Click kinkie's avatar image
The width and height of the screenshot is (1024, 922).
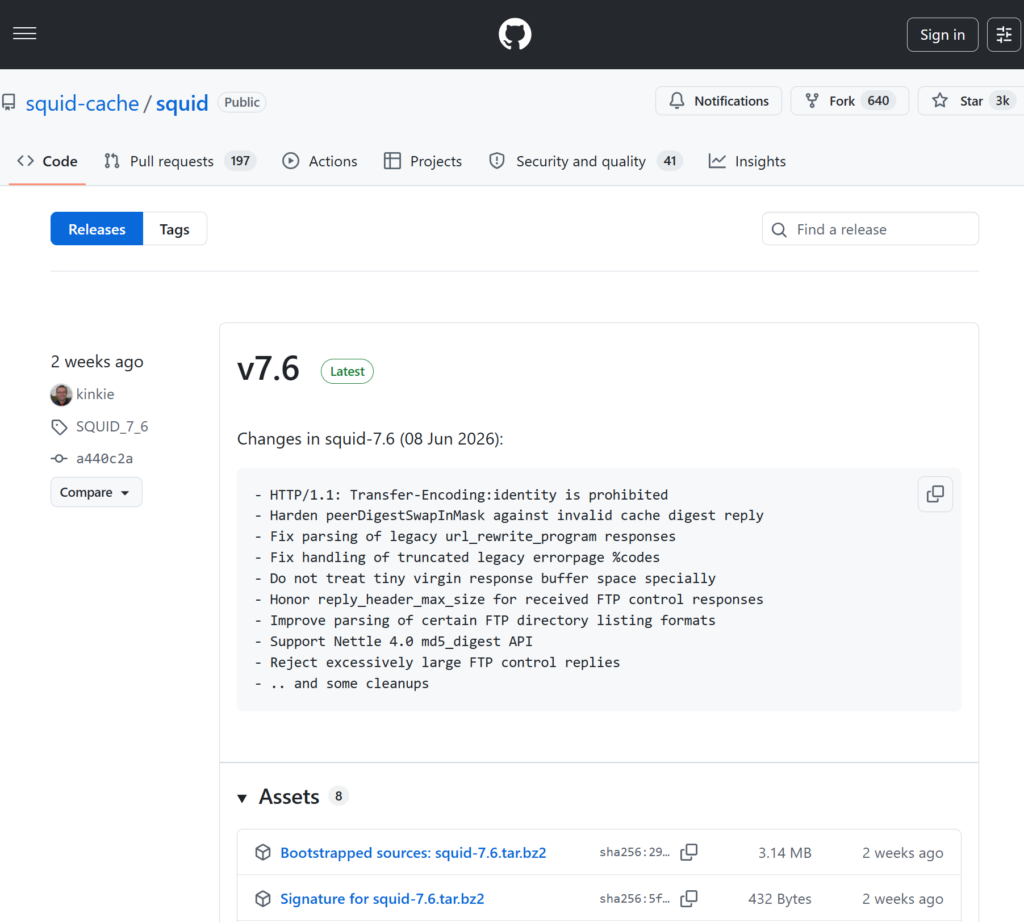pyautogui.click(x=61, y=394)
